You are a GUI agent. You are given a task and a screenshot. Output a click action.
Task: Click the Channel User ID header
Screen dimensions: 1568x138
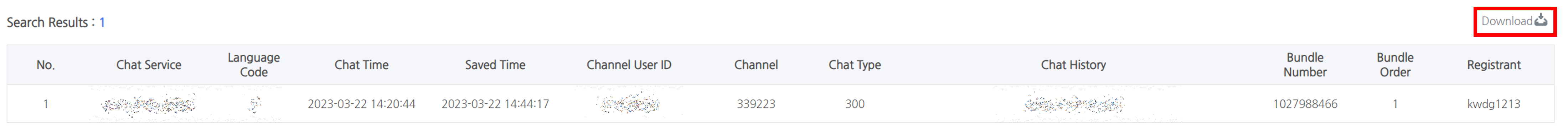point(629,65)
